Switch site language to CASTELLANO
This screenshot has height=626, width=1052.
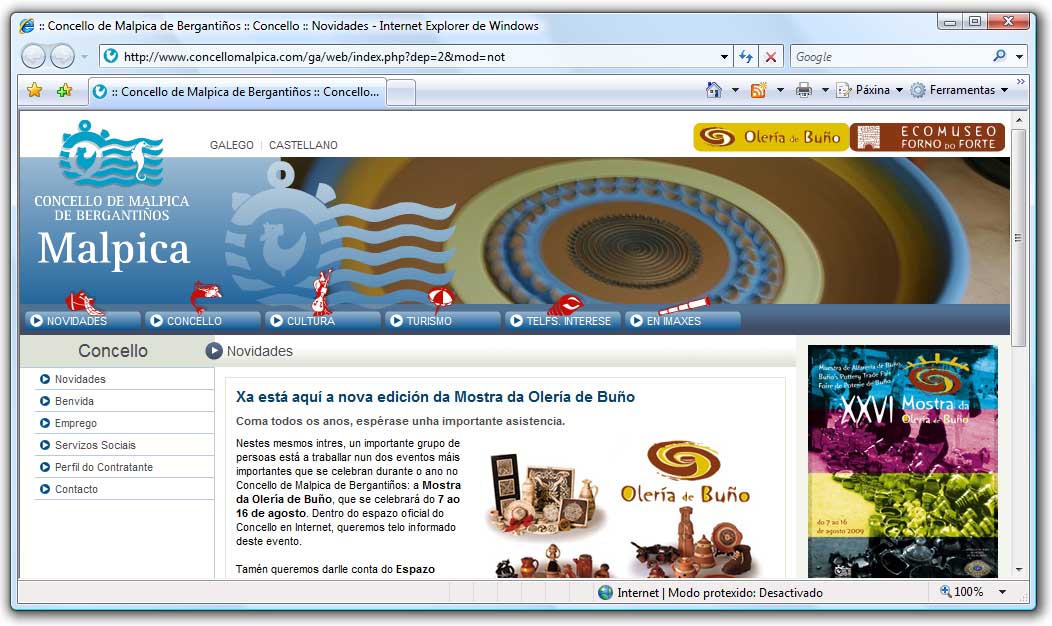pyautogui.click(x=303, y=145)
